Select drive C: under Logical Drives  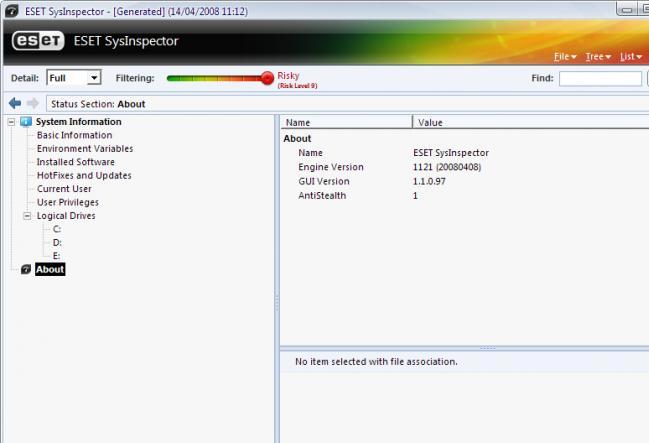57,229
